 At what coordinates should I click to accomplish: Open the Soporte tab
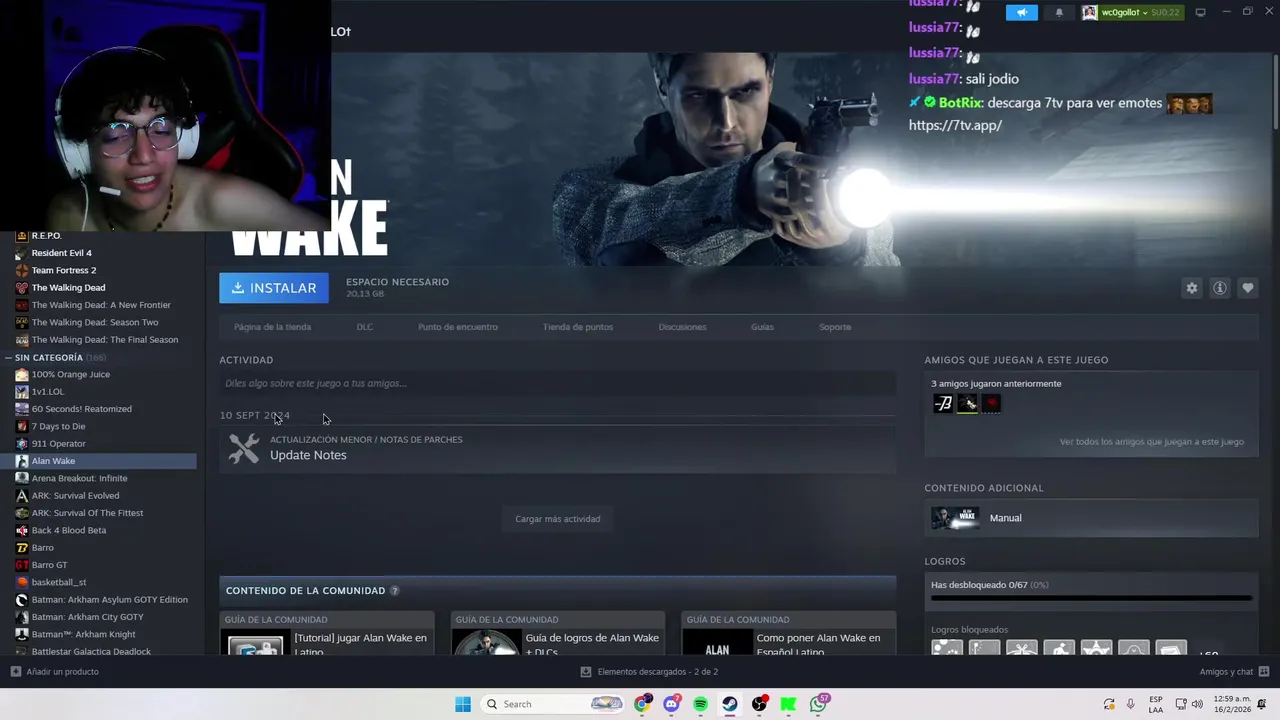(x=835, y=327)
